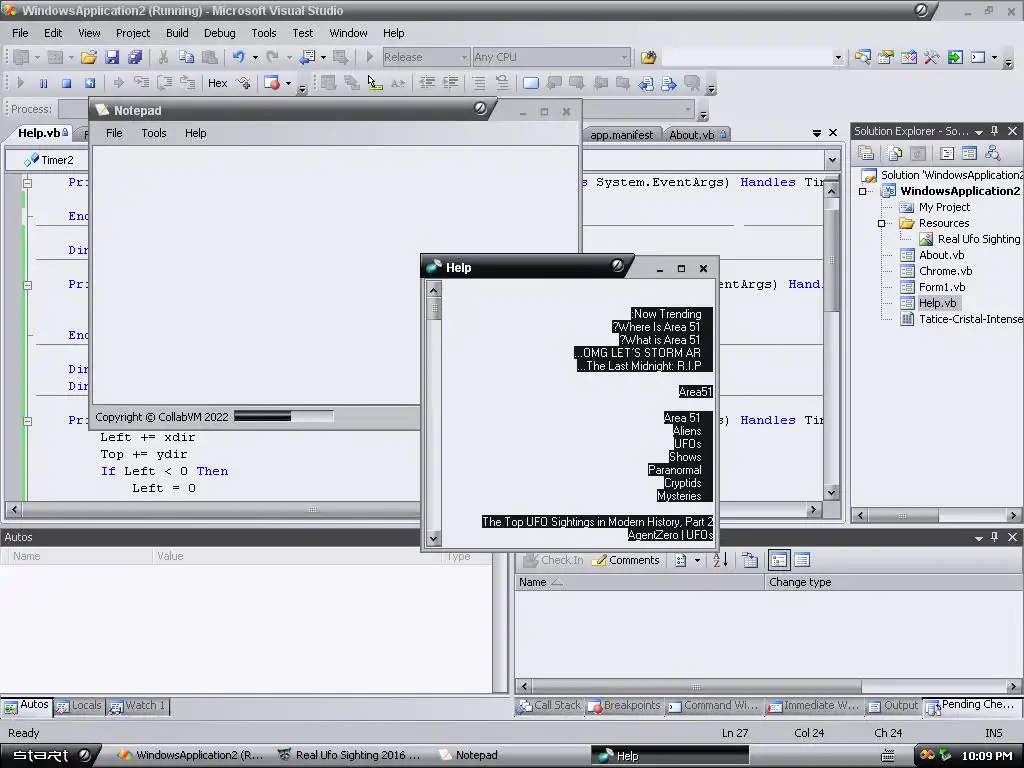The image size is (1024, 768).
Task: Click Solution Explorer Properties icon
Action: pos(866,153)
